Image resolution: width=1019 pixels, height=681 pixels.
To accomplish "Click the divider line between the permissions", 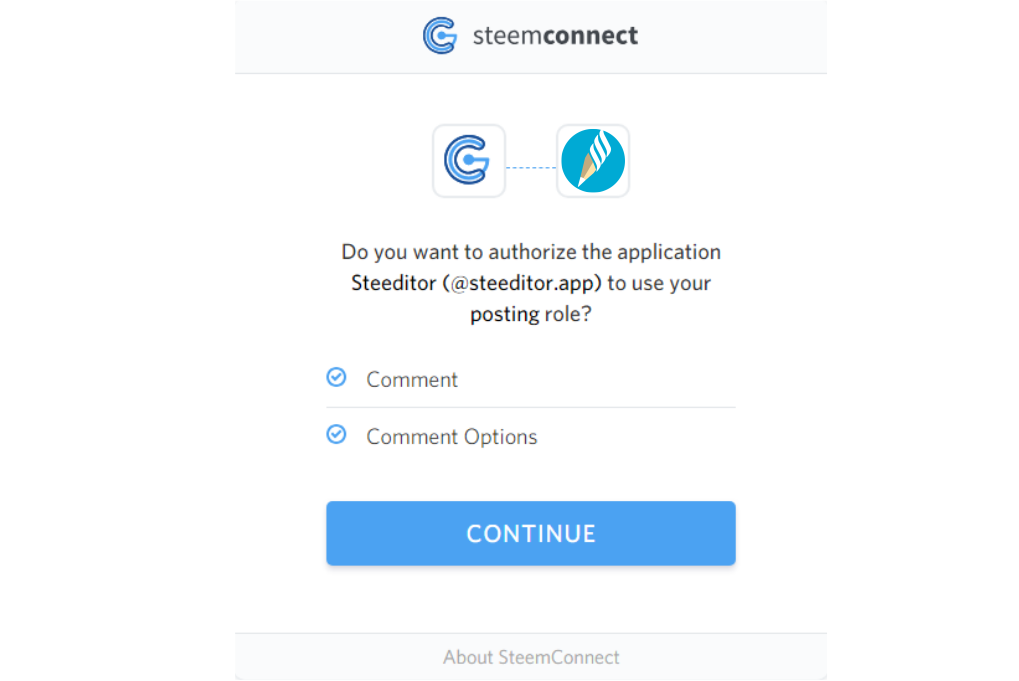I will 531,407.
